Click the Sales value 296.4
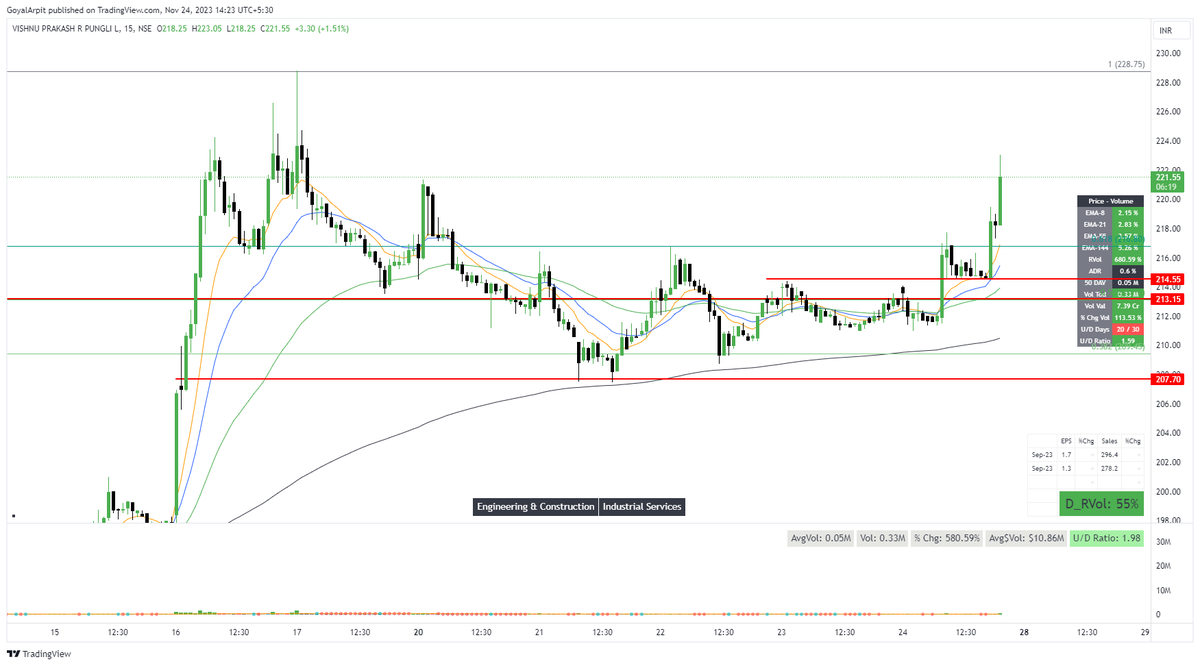Viewport: 1200px width, 666px height. [1109, 454]
